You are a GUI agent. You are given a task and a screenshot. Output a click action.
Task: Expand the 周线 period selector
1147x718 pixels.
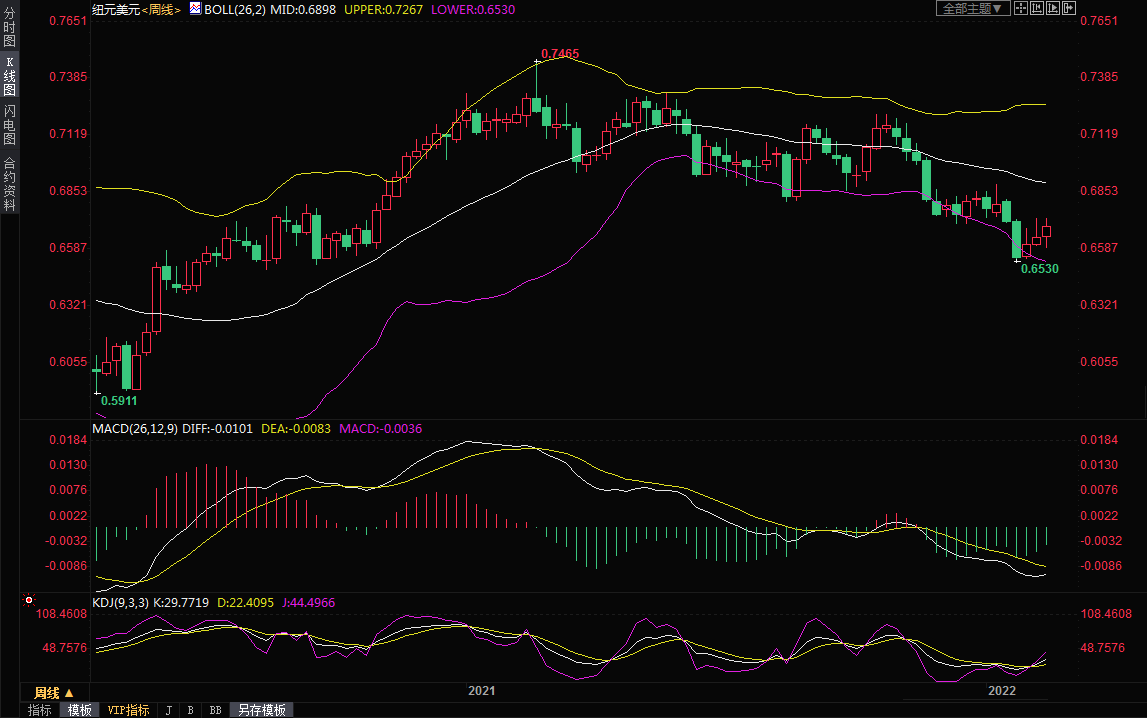click(54, 692)
